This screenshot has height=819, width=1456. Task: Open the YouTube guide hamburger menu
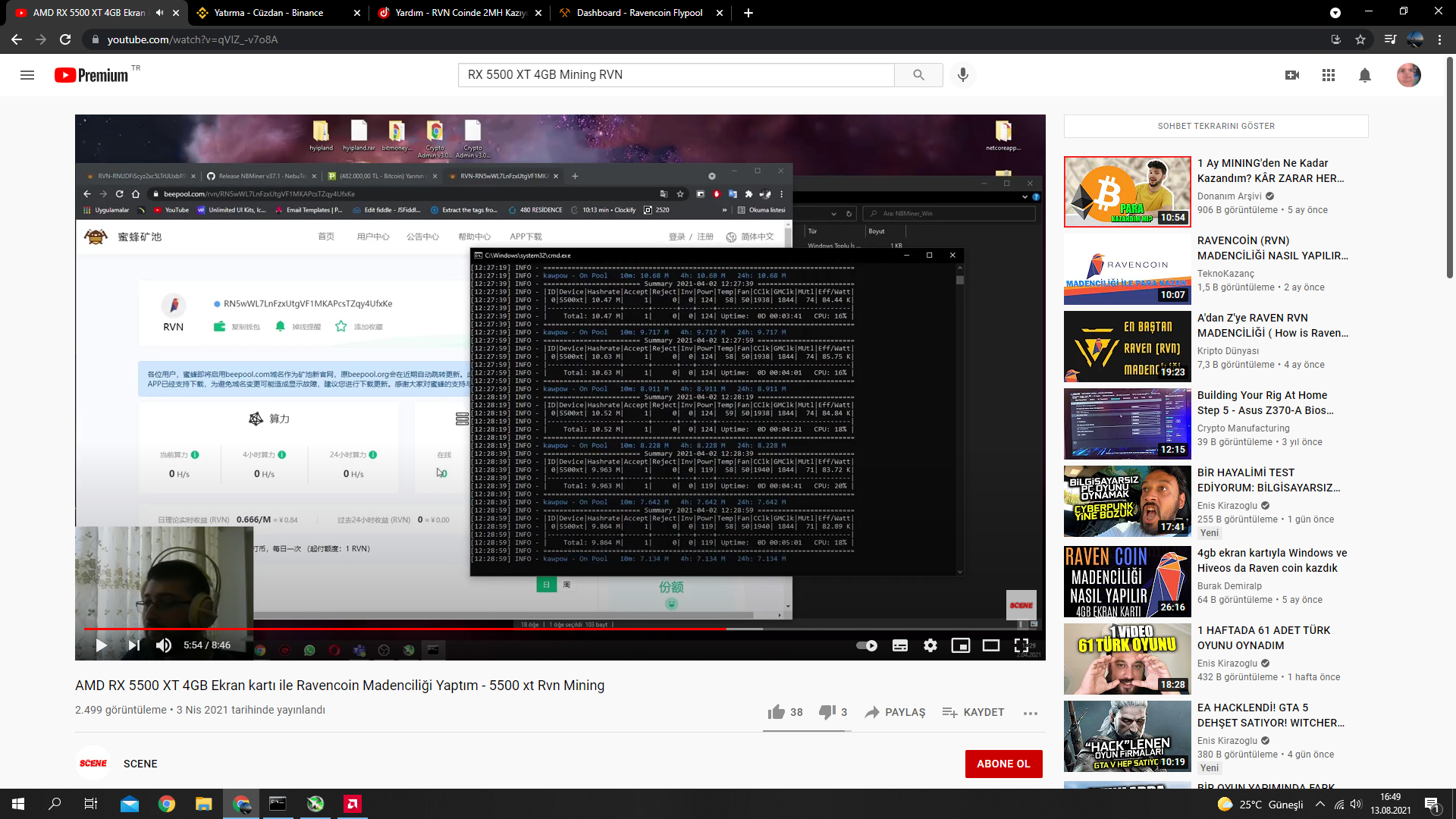click(27, 75)
